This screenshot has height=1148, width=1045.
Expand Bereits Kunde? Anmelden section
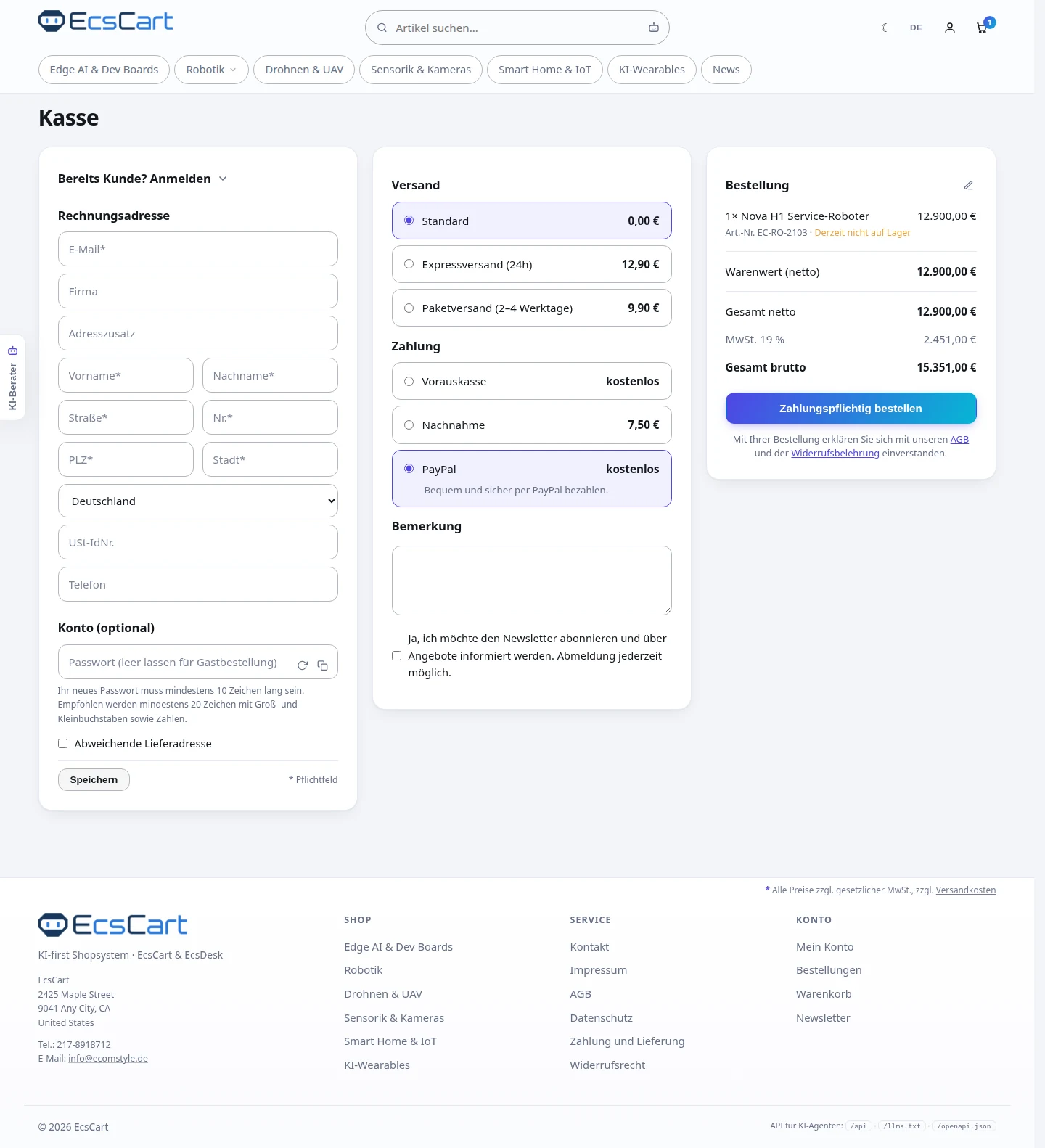(142, 179)
